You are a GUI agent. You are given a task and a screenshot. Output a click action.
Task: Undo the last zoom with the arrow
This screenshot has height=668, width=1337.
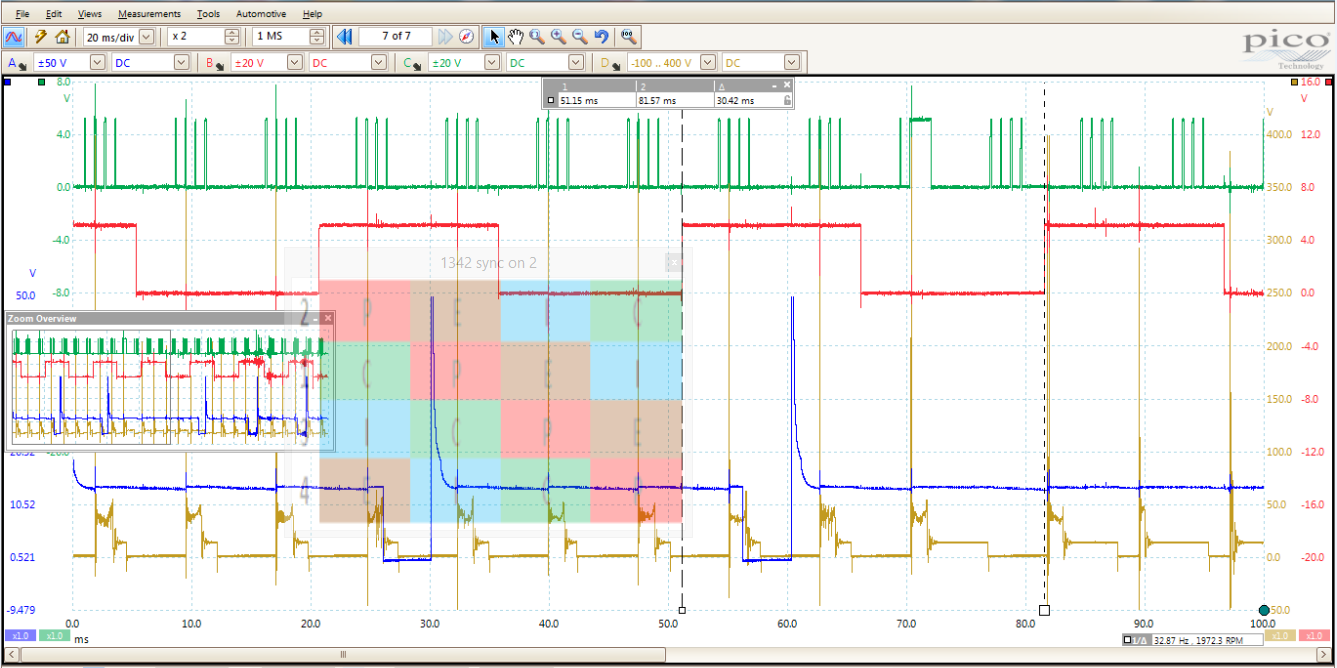(x=601, y=37)
